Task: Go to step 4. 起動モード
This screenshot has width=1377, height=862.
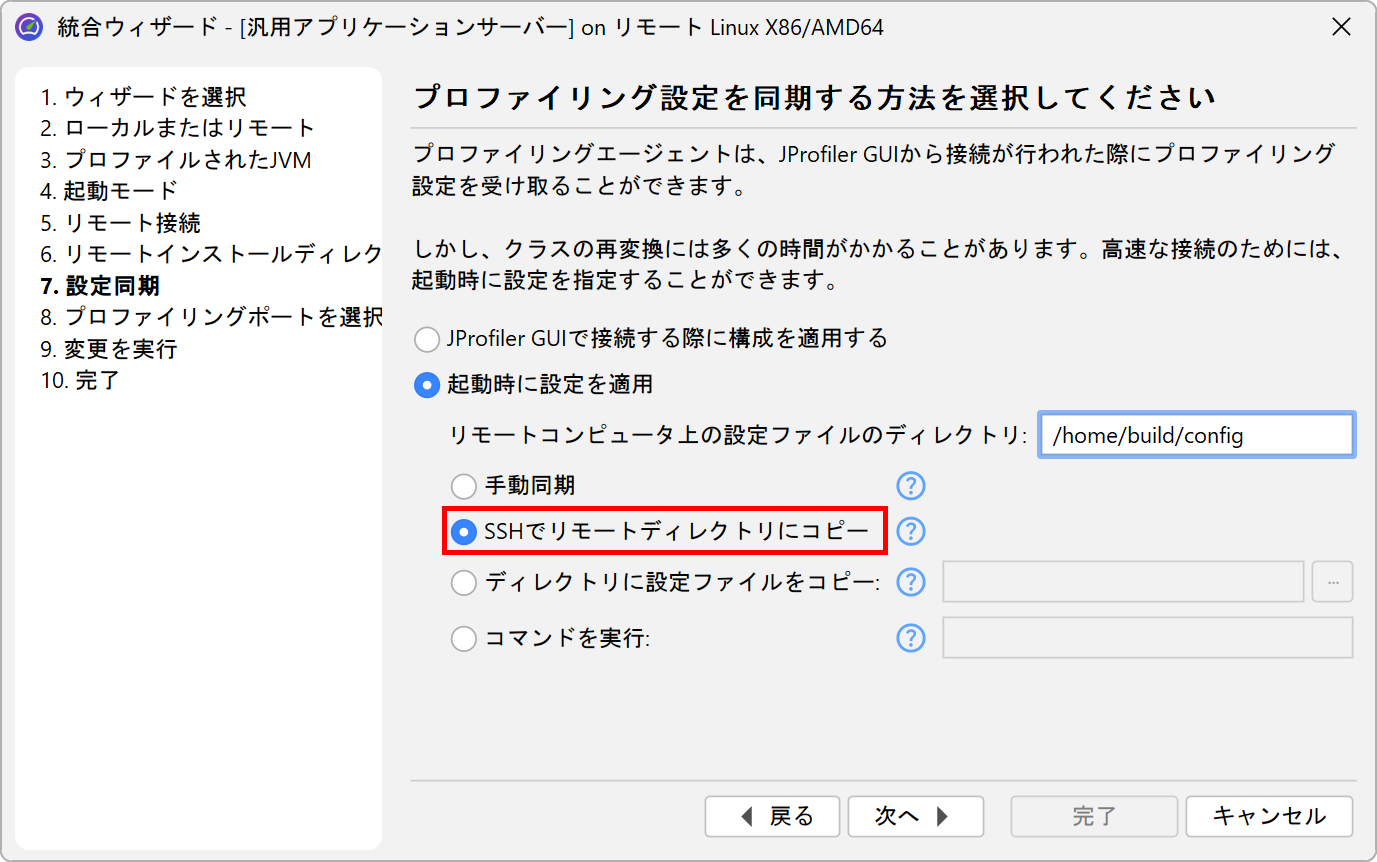Action: pyautogui.click(x=109, y=191)
